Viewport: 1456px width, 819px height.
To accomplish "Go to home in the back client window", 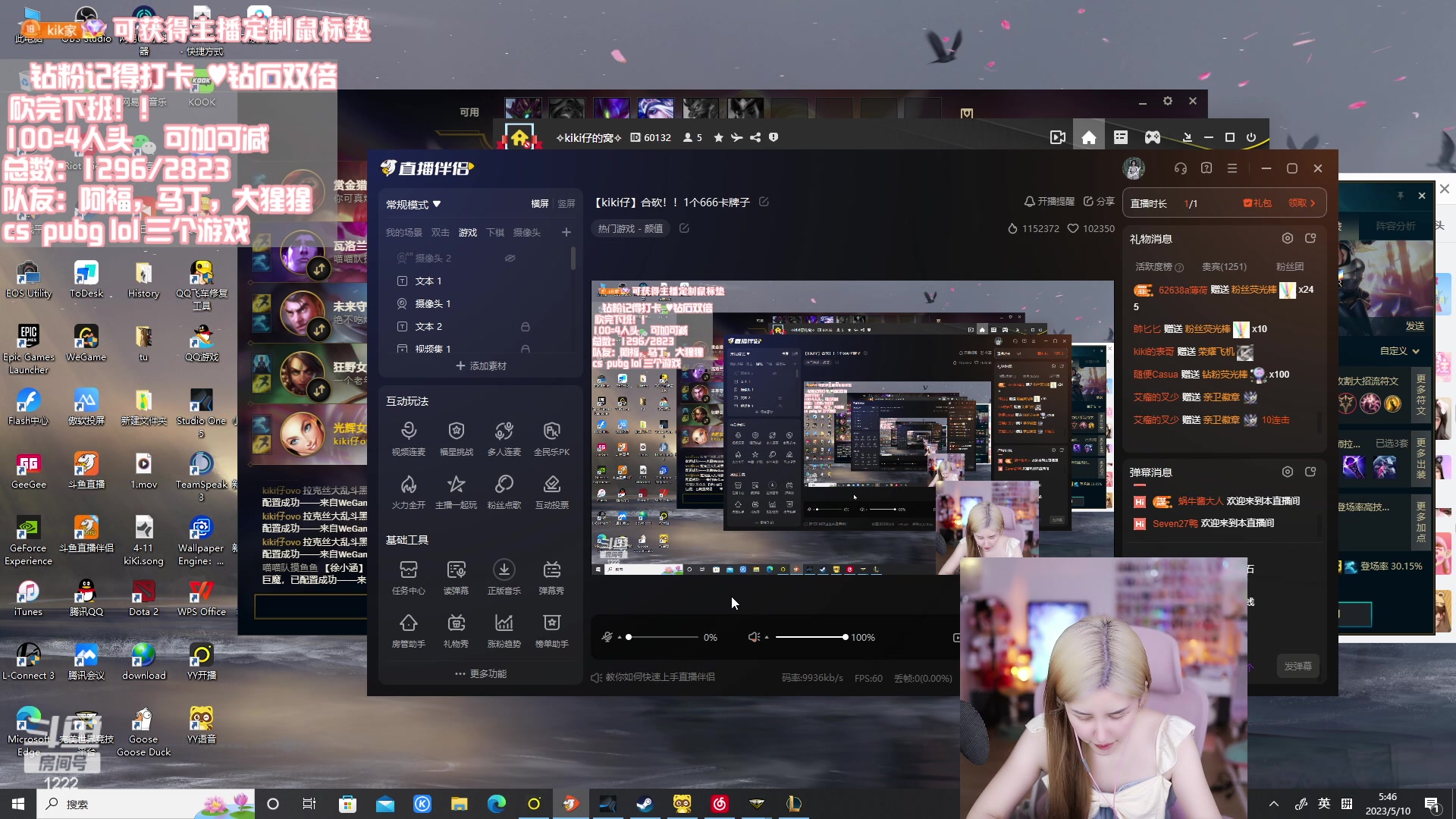I will point(1089,137).
